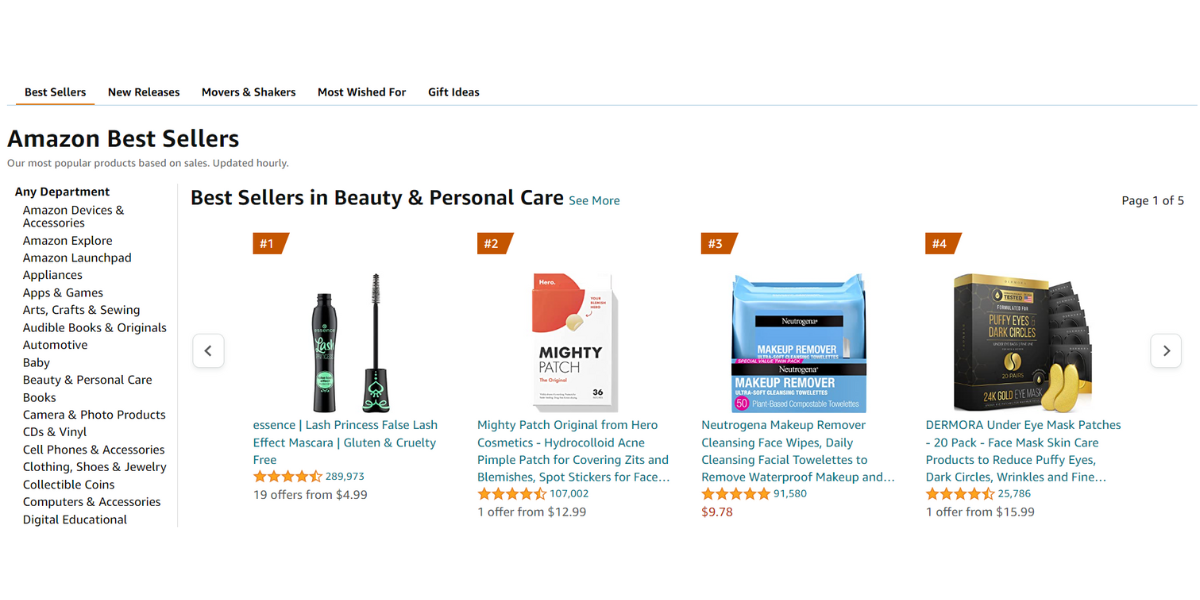
Task: Select Arts, Crafts & Sewing department
Action: point(81,310)
